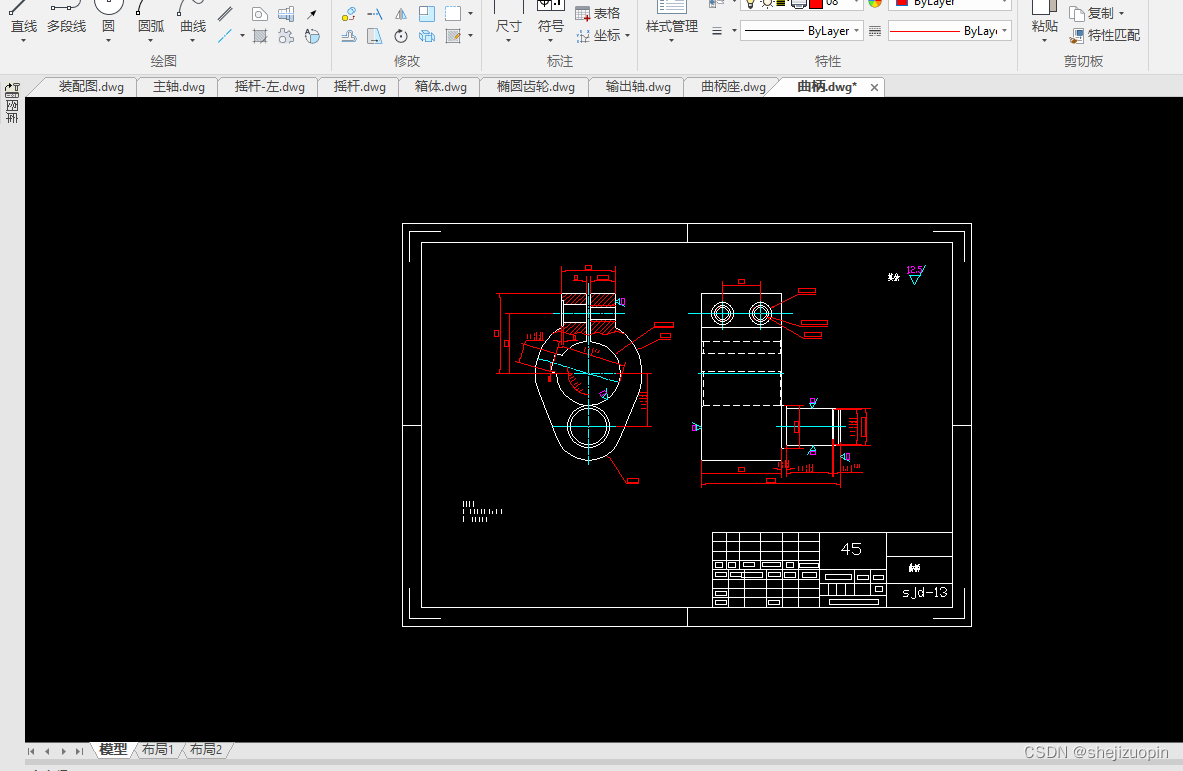Click the dashed rectangle icon in 修改

point(453,14)
